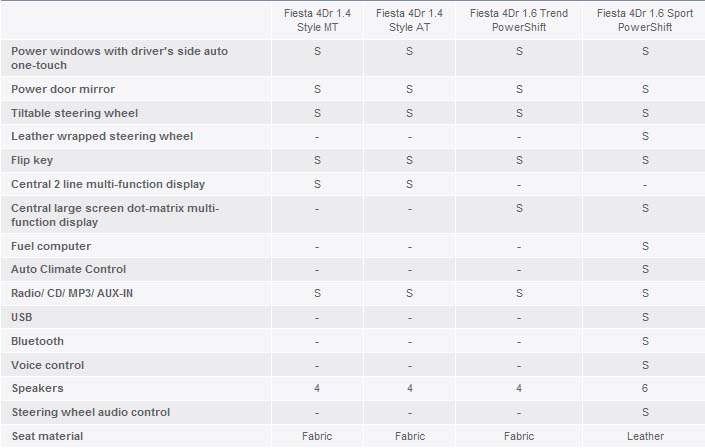Click the Central 2 line multi-function display label
This screenshot has height=448, width=705.
[107, 184]
